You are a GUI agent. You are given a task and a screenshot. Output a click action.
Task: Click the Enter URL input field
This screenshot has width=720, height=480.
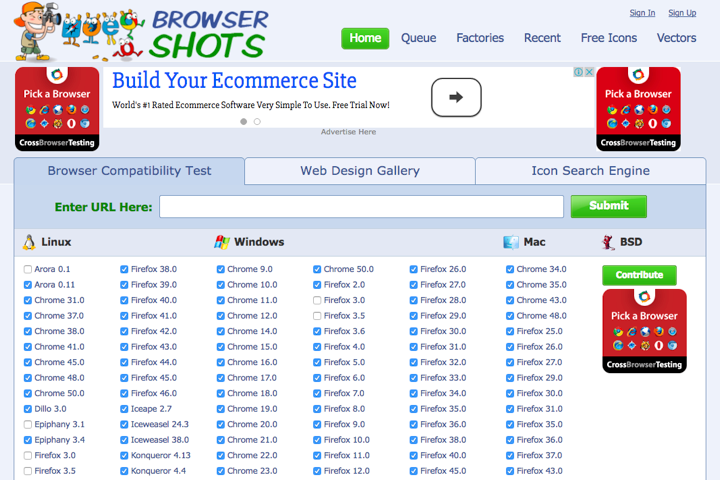pos(361,206)
